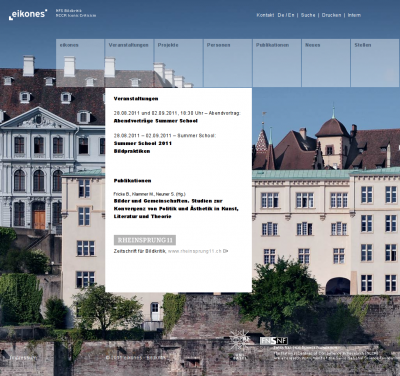Click the eikones logo
Image resolution: width=400 pixels, height=376 pixels.
coord(28,14)
